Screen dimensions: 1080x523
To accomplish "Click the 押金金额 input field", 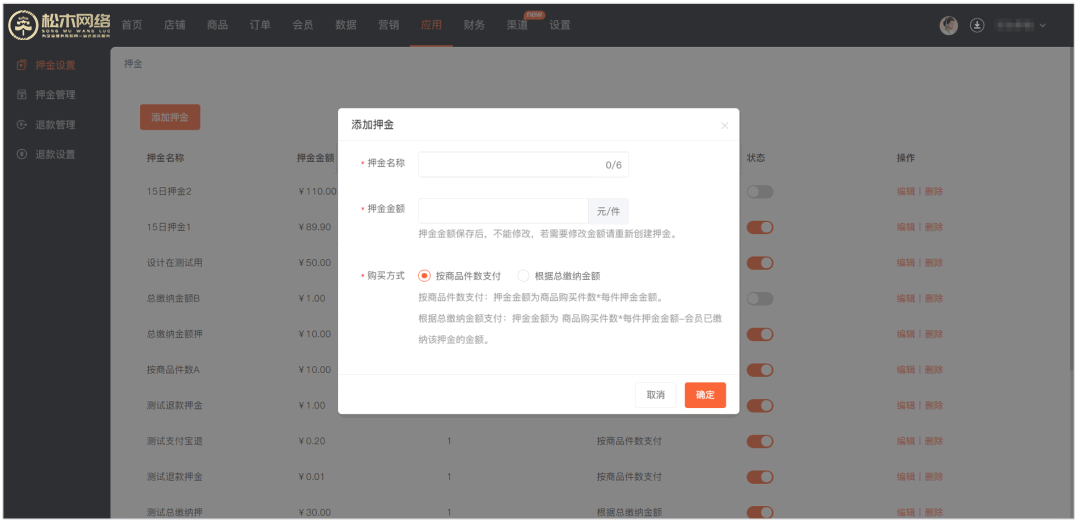I will [x=502, y=211].
